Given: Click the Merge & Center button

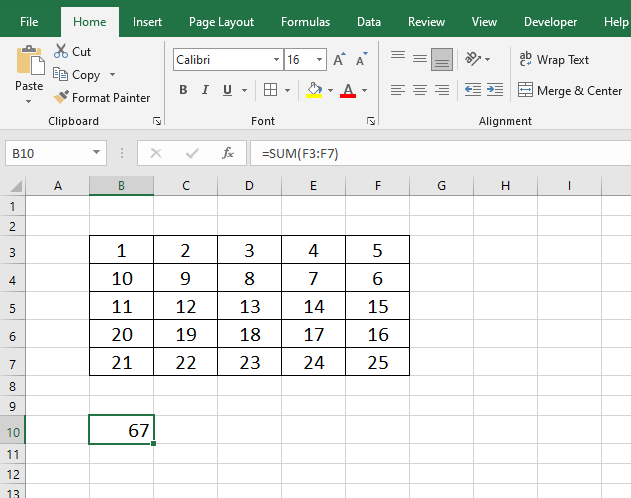Looking at the screenshot, I should point(571,90).
